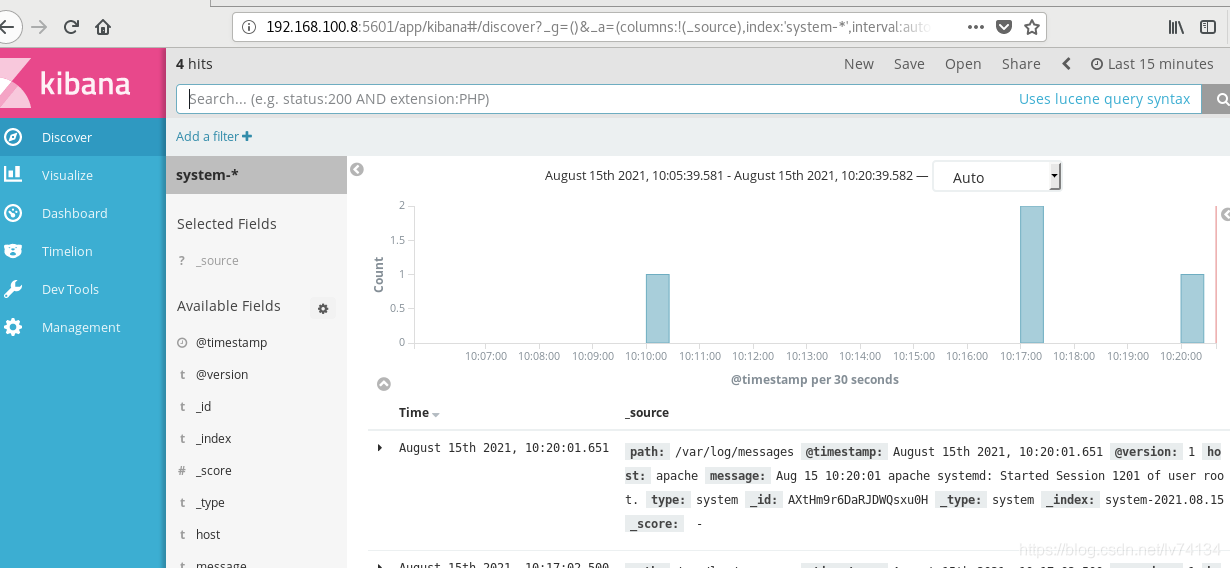
Task: Bookmark this page with star icon
Action: point(1032,27)
